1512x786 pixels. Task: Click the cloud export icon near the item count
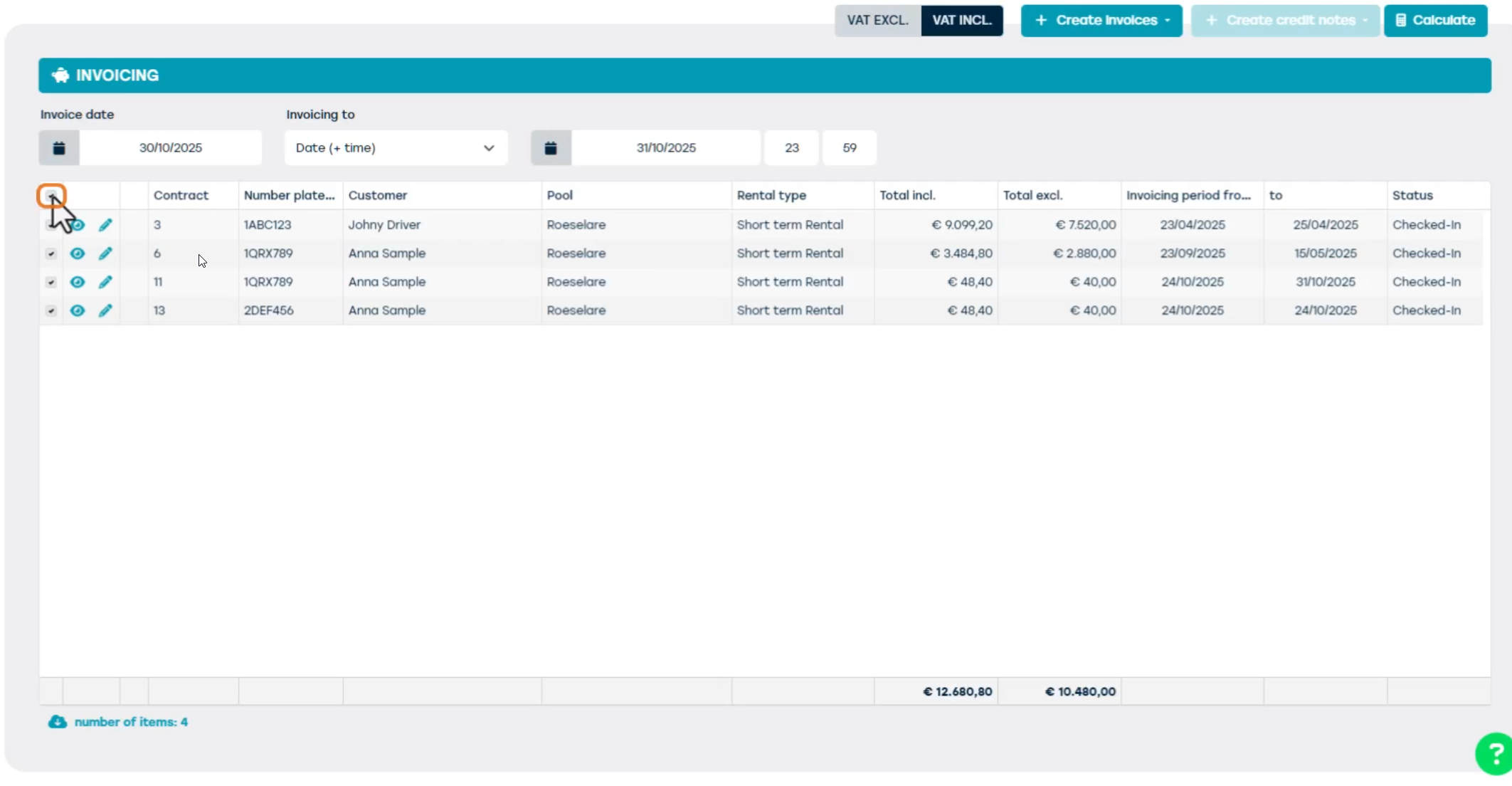click(57, 722)
